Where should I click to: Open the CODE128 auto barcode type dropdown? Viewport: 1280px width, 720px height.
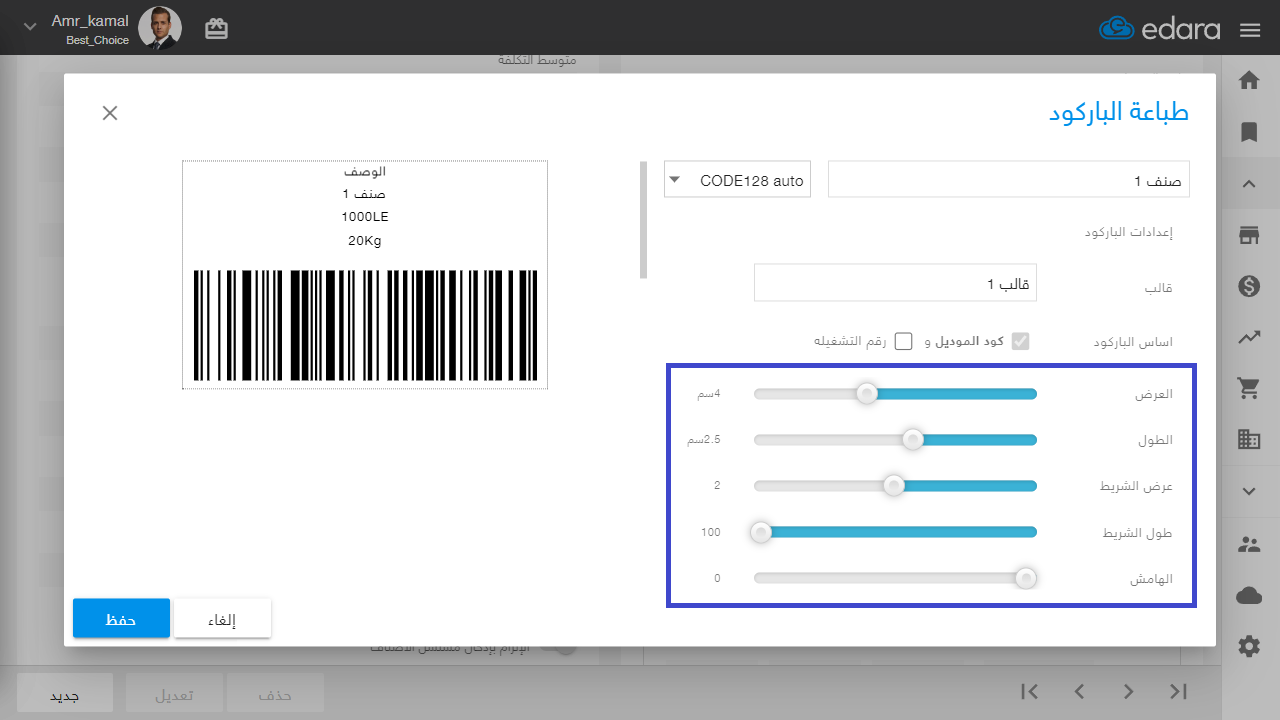(737, 180)
